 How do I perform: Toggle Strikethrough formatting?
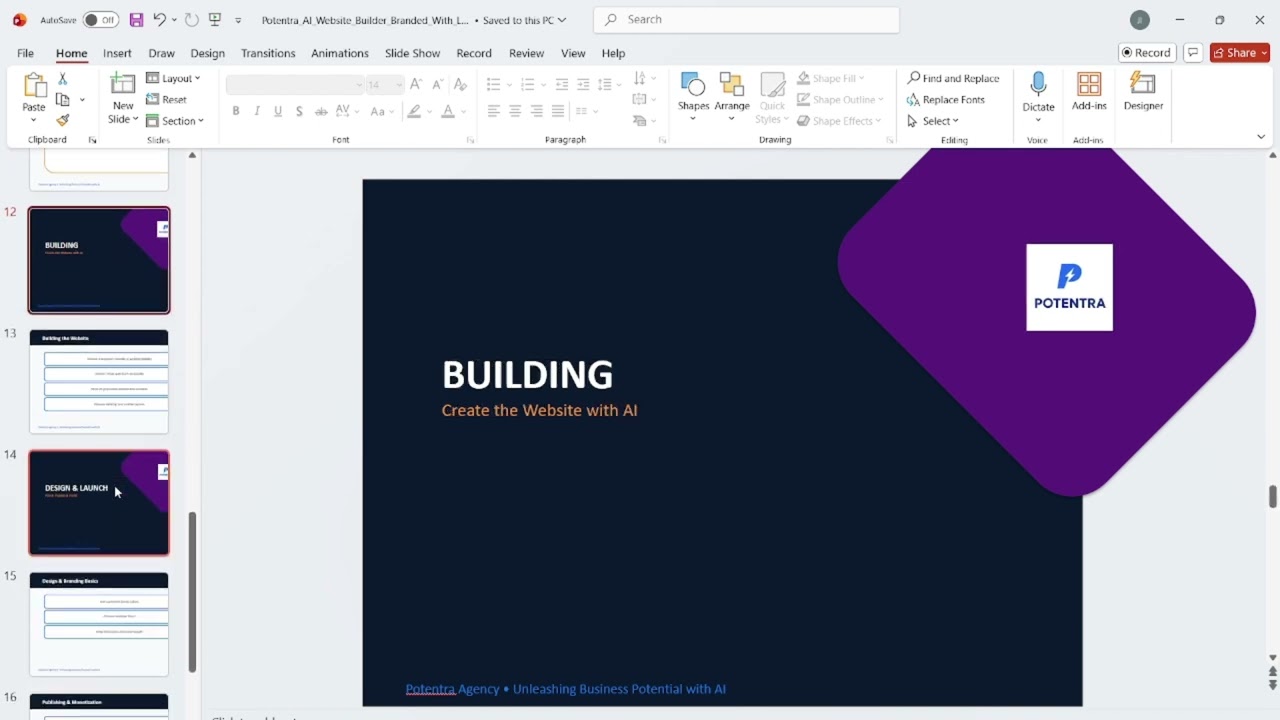point(321,111)
